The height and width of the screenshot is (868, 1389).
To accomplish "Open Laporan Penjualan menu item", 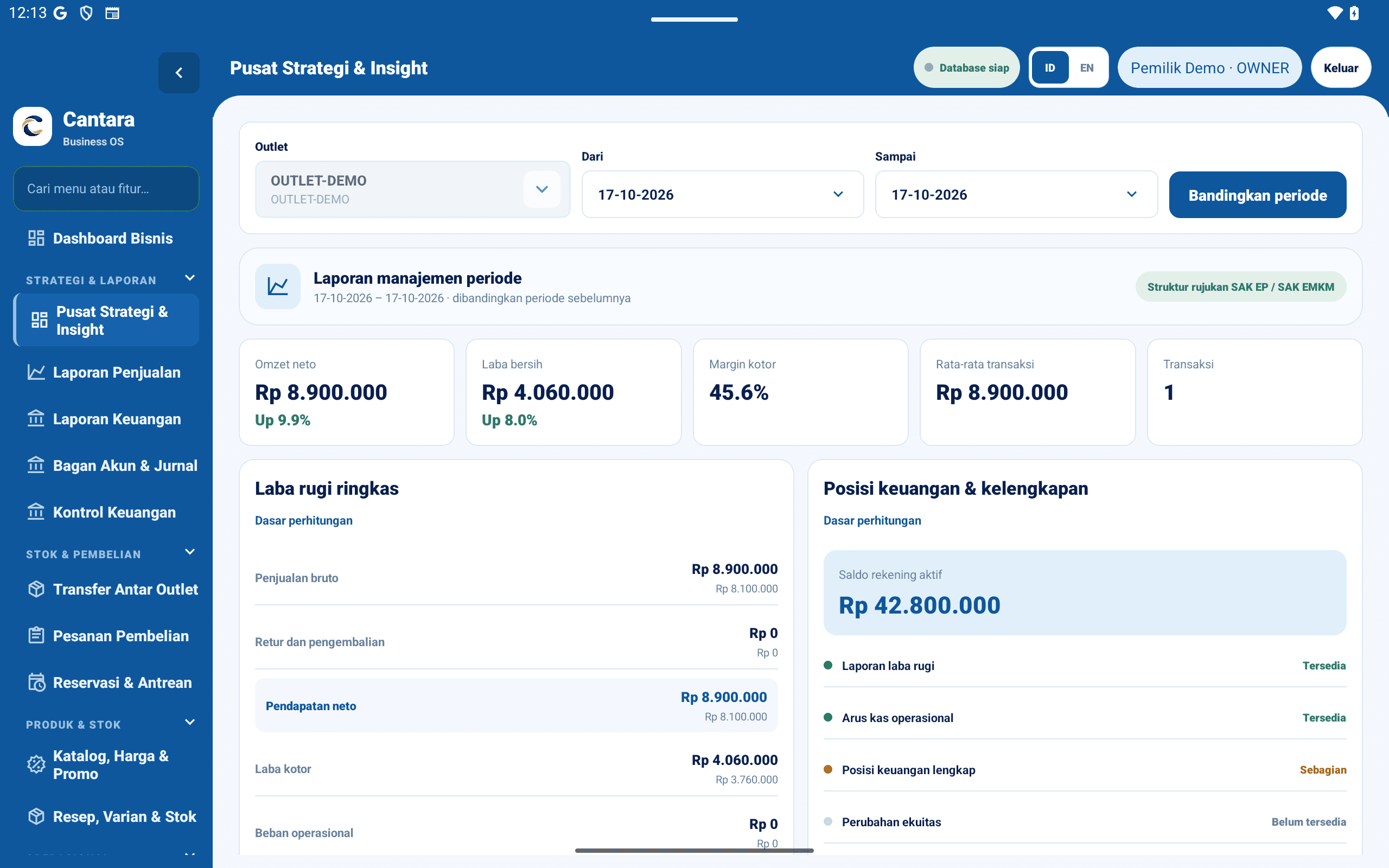I will click(x=106, y=373).
